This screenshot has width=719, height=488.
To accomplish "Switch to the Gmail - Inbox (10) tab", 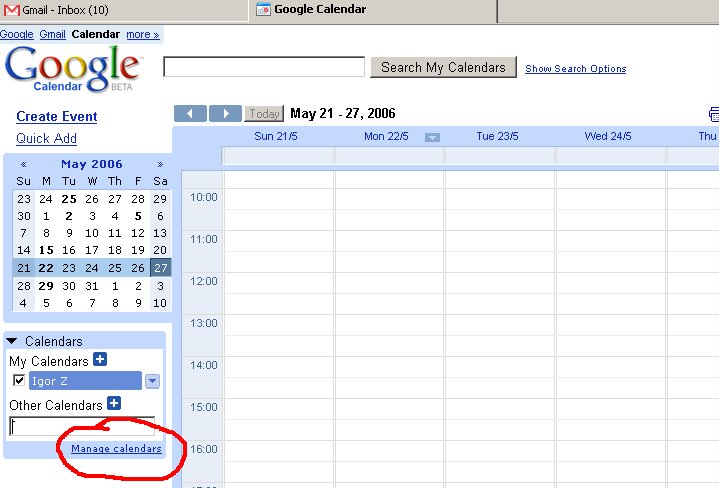I will (x=124, y=10).
